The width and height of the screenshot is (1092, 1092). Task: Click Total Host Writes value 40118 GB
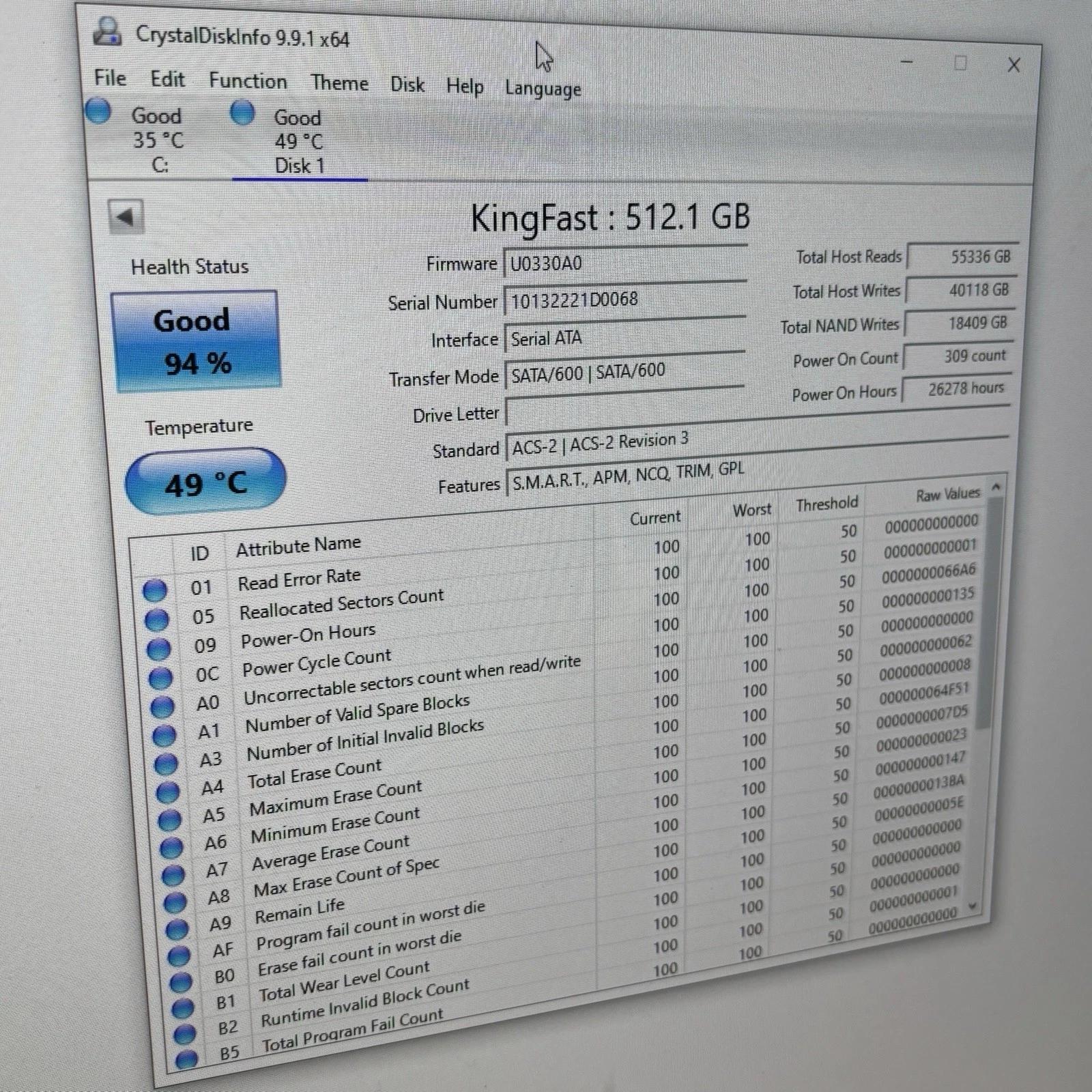pos(961,290)
